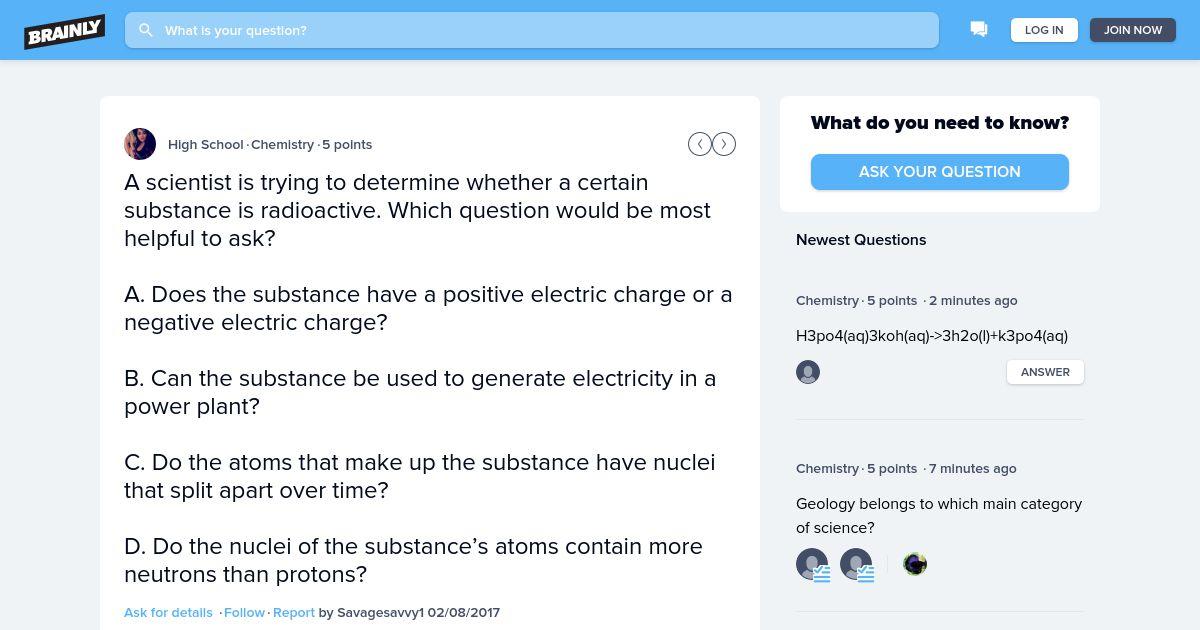The height and width of the screenshot is (630, 1200).
Task: Click second verified avatar under Geology question
Action: coord(856,564)
